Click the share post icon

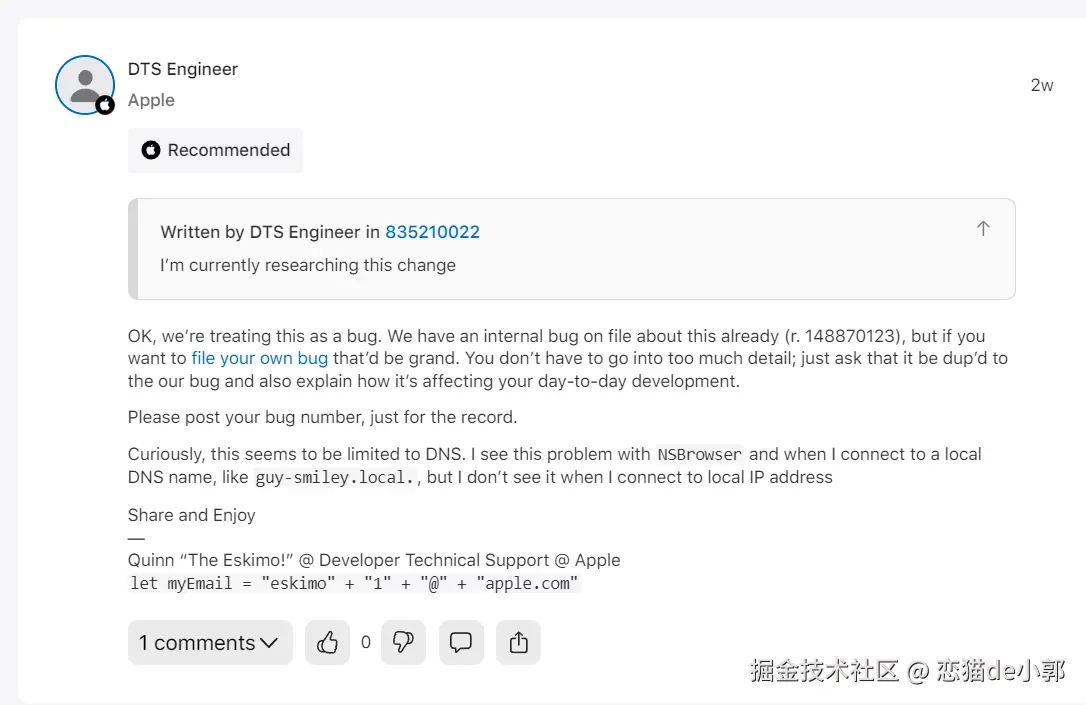click(x=518, y=643)
